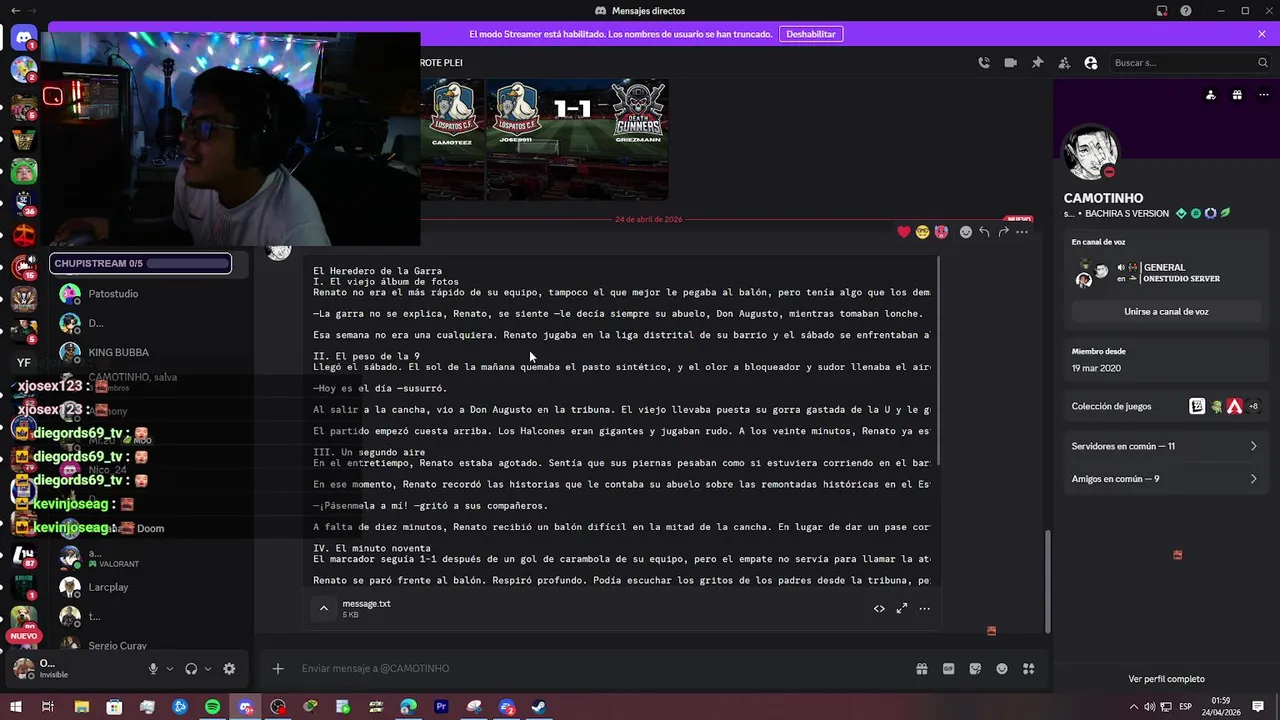This screenshot has width=1280, height=720.
Task: Dismiss the Streamer mode banner
Action: pyautogui.click(x=1262, y=34)
